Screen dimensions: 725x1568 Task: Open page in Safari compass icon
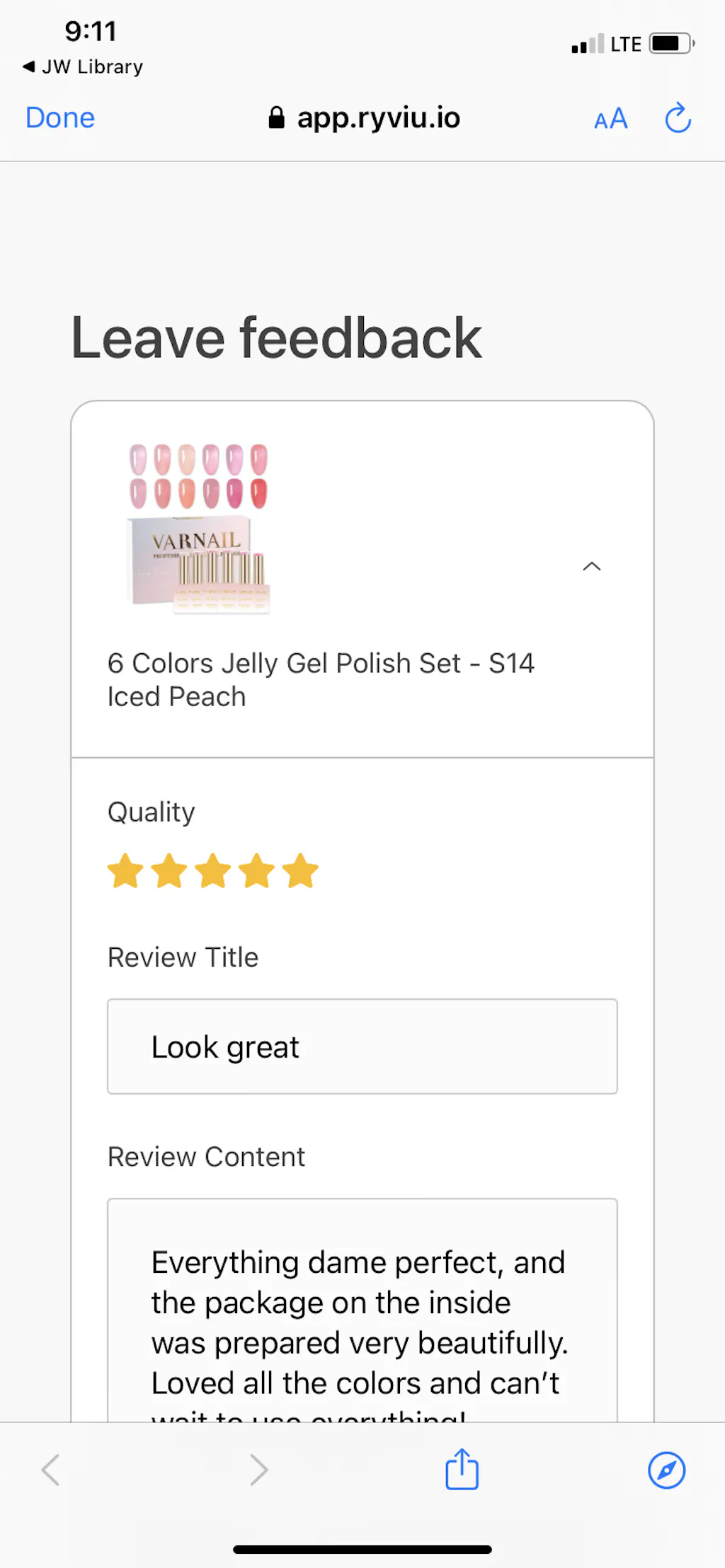666,1470
